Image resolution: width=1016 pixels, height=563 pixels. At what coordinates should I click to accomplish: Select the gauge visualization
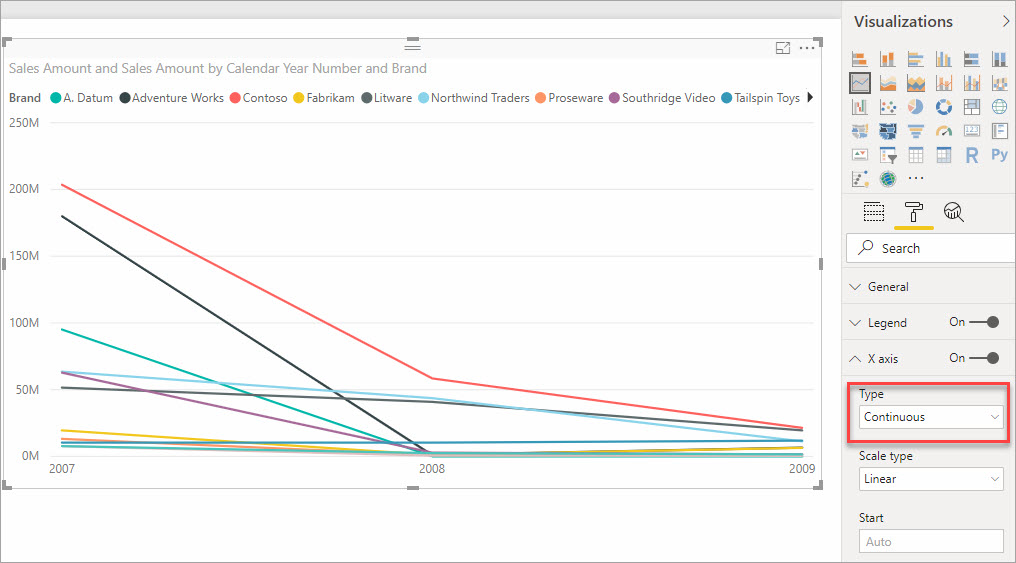click(x=943, y=131)
